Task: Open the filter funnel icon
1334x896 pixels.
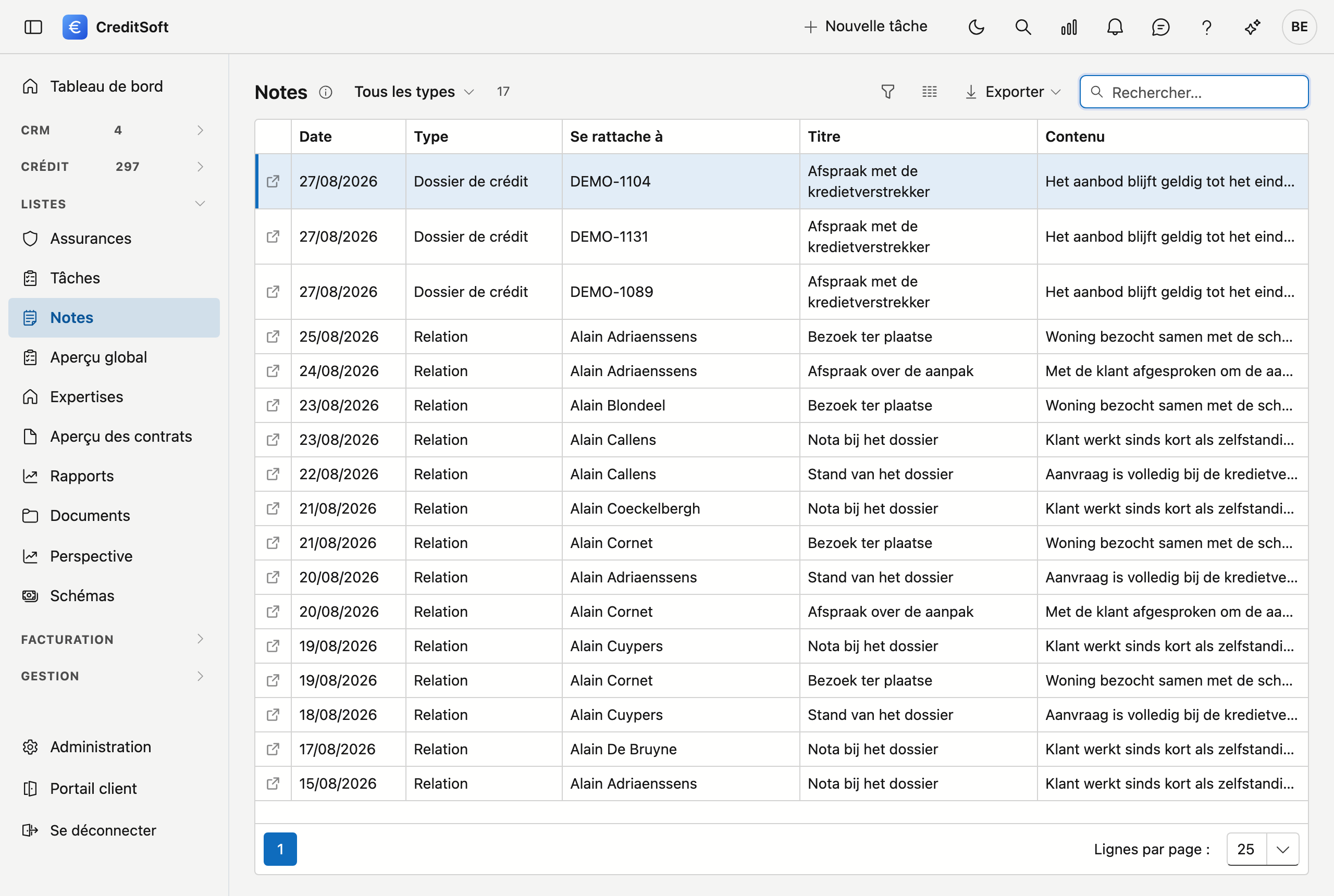Action: click(x=887, y=92)
